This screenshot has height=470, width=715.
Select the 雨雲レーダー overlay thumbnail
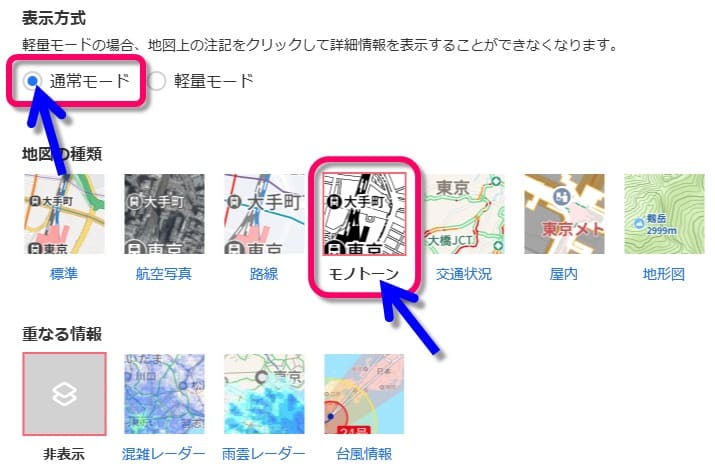click(264, 394)
